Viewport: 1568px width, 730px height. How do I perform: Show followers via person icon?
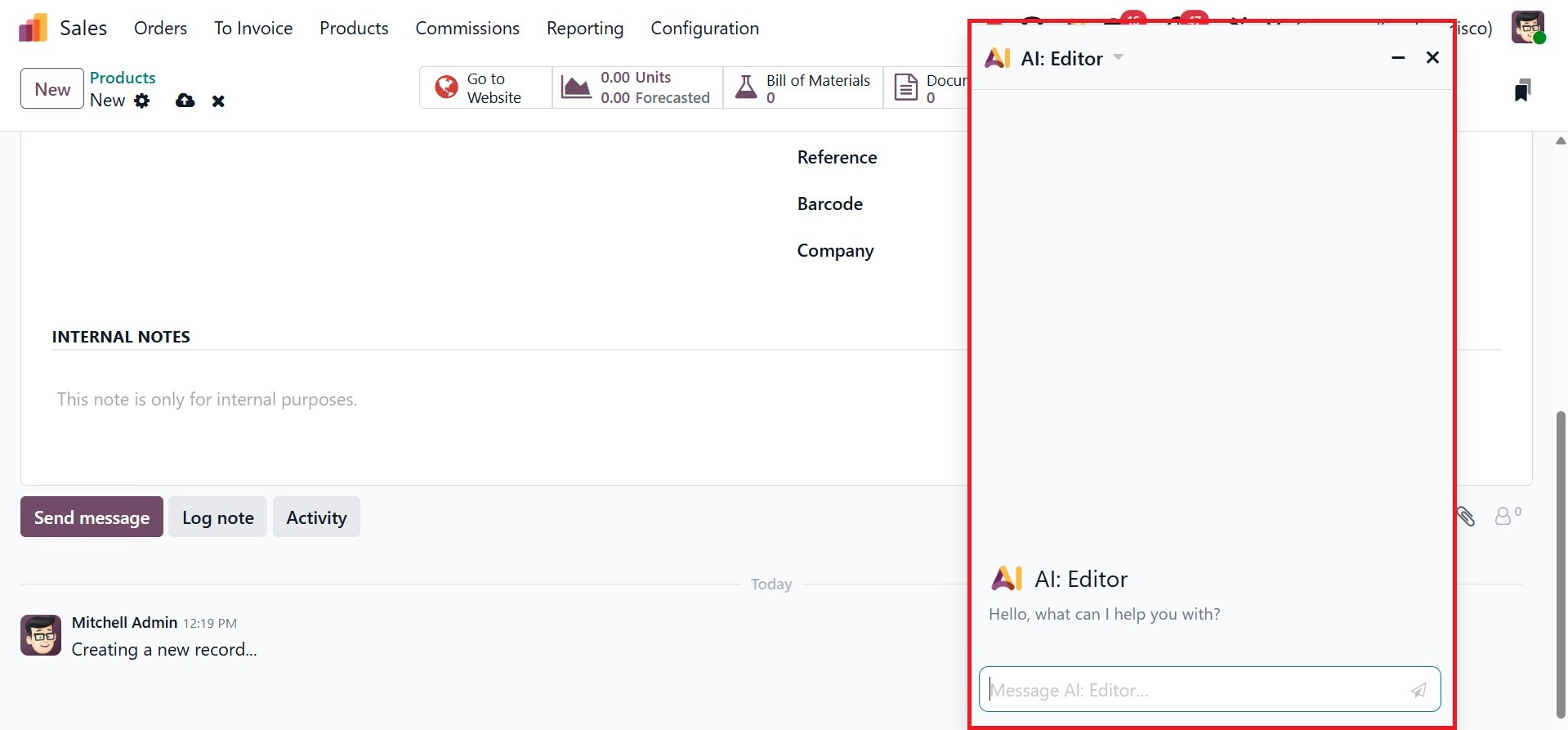(x=1503, y=516)
